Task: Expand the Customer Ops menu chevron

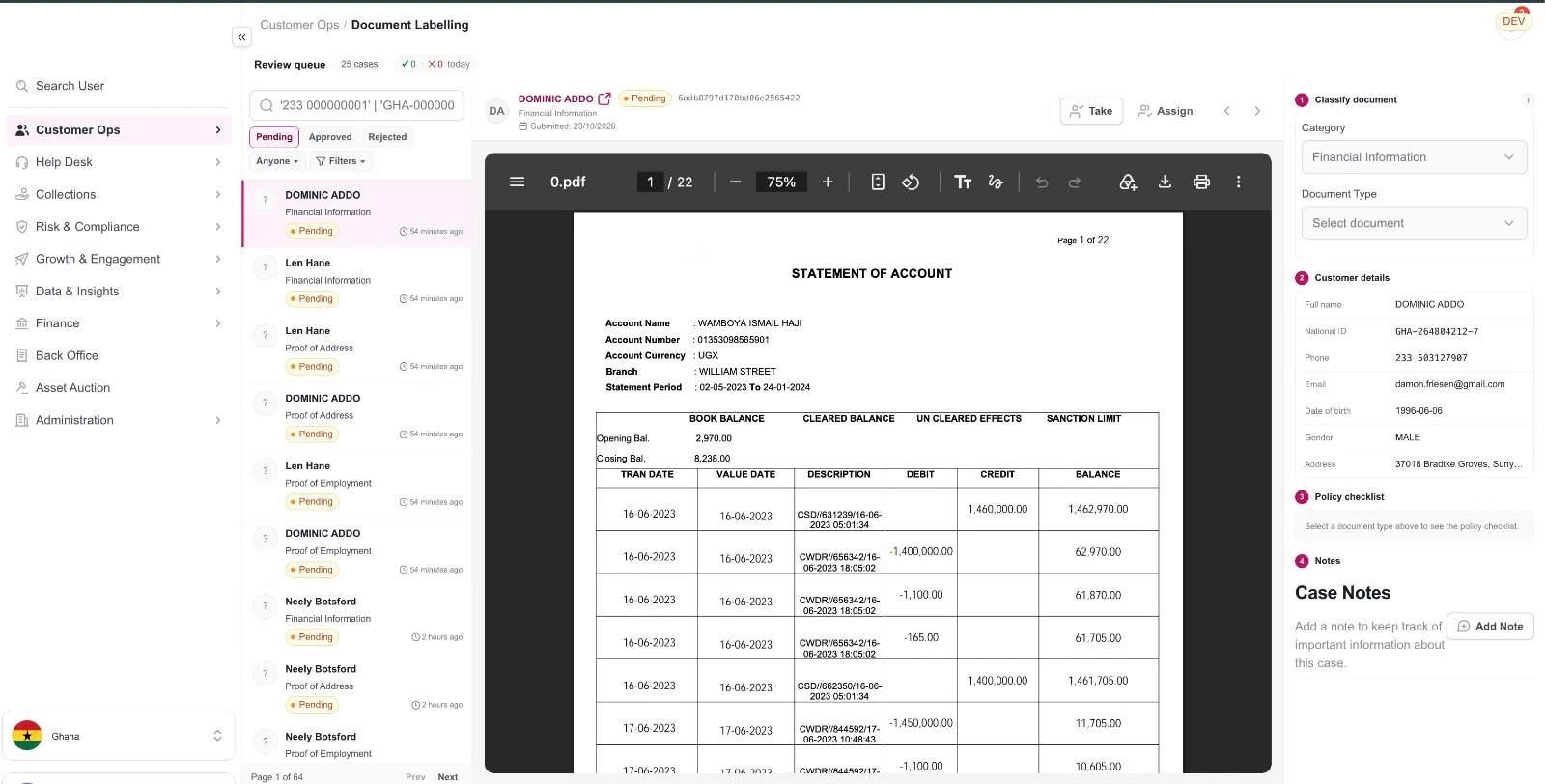Action: click(218, 130)
